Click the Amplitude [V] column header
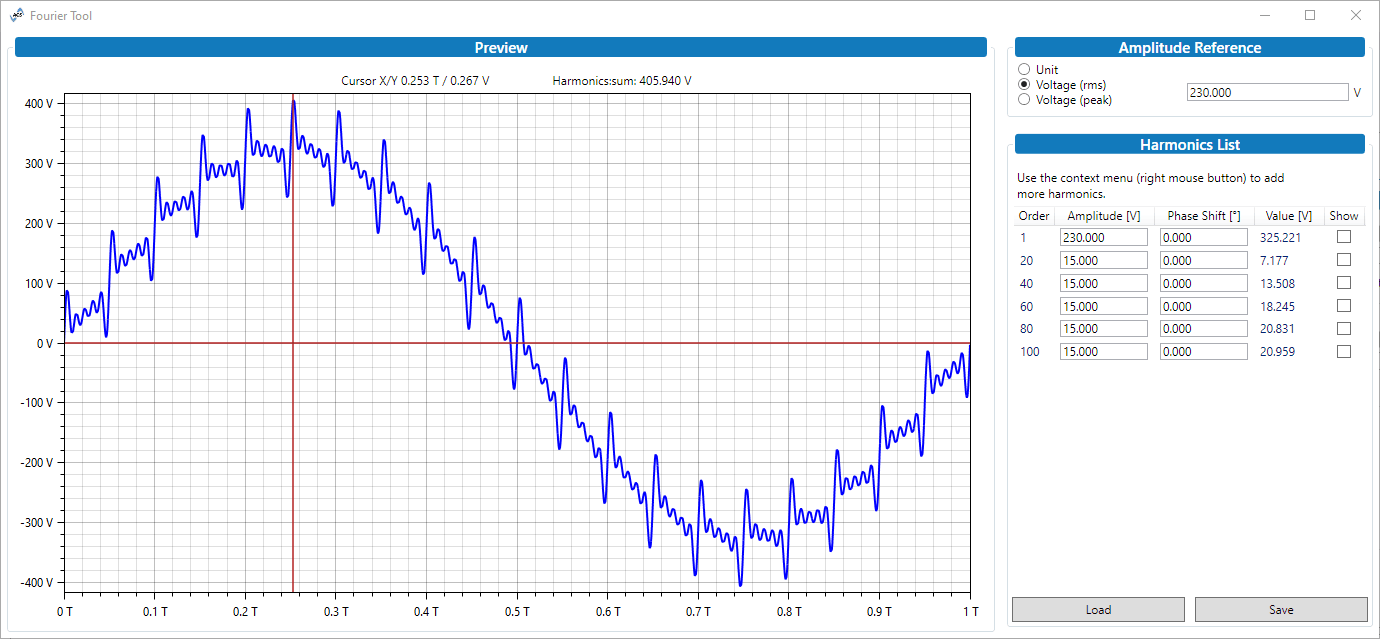Viewport: 1380px width, 639px height. 1104,216
